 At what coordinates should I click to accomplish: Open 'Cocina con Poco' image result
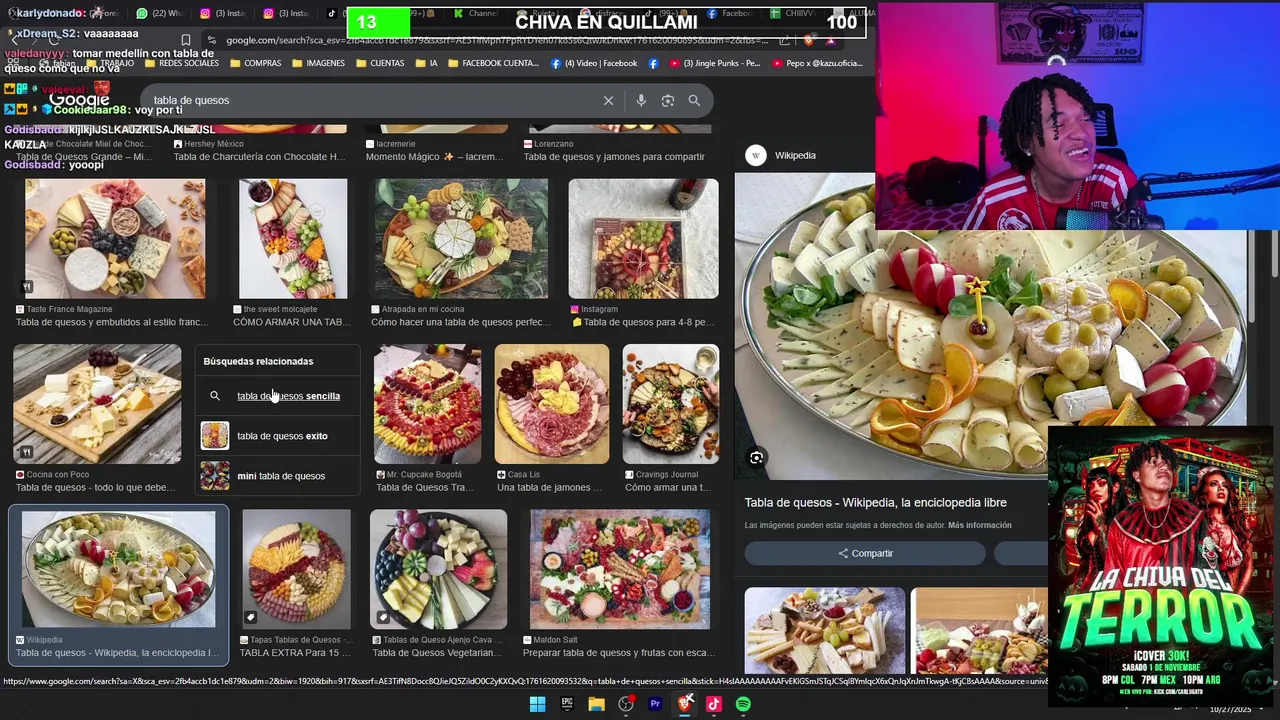pyautogui.click(x=97, y=404)
